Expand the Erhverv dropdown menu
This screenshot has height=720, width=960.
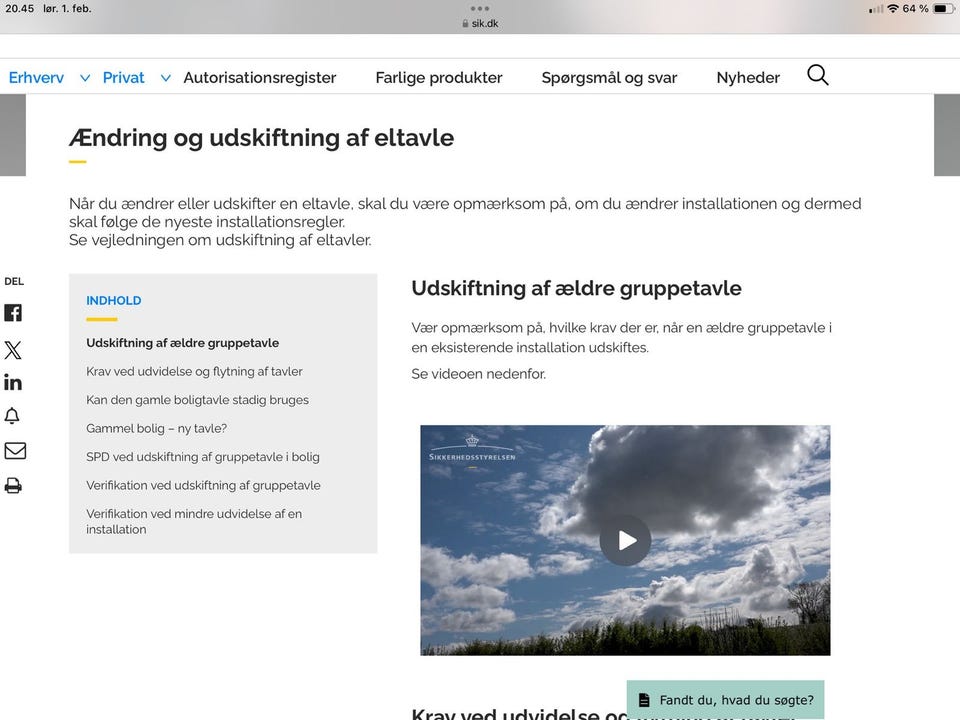pyautogui.click(x=36, y=77)
